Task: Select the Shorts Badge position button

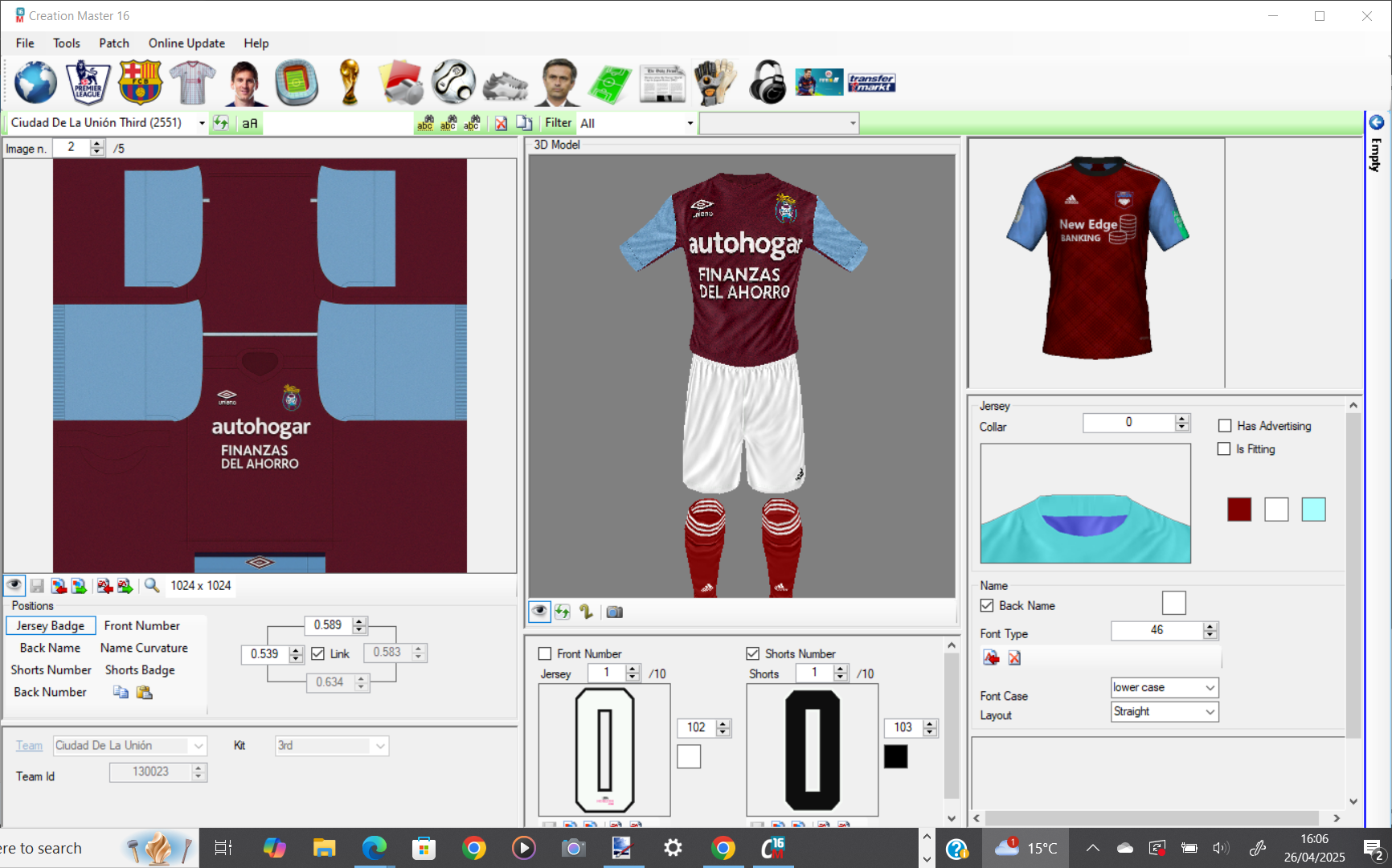Action: [x=140, y=669]
